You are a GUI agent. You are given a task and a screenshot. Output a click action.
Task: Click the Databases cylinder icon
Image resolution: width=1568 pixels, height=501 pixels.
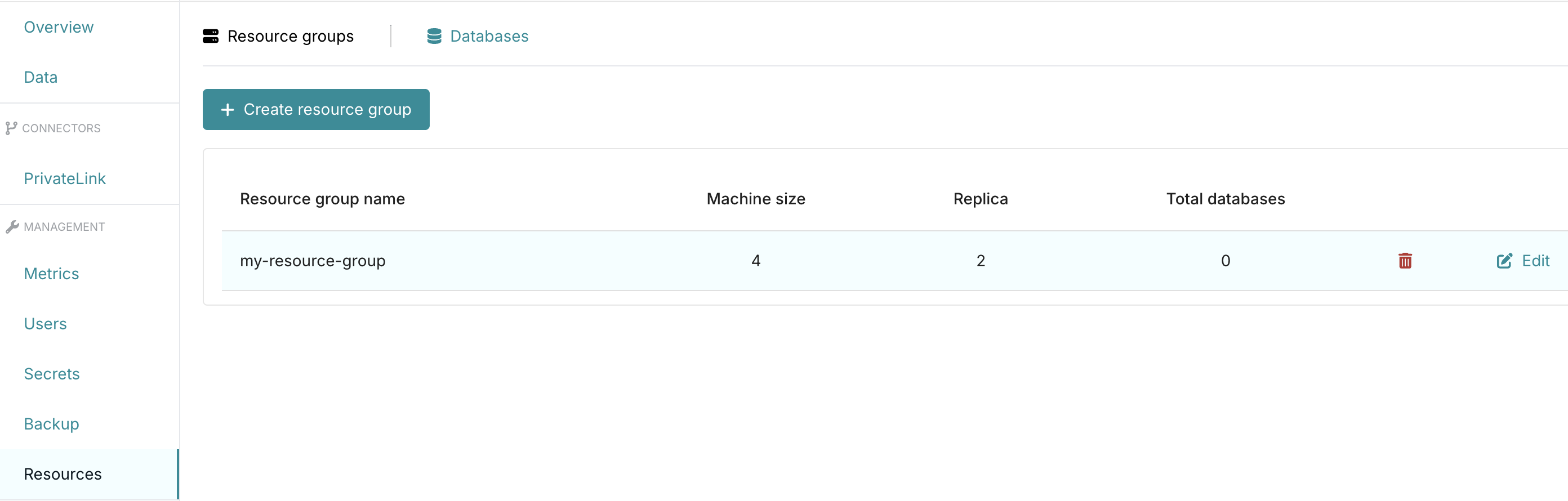[434, 37]
